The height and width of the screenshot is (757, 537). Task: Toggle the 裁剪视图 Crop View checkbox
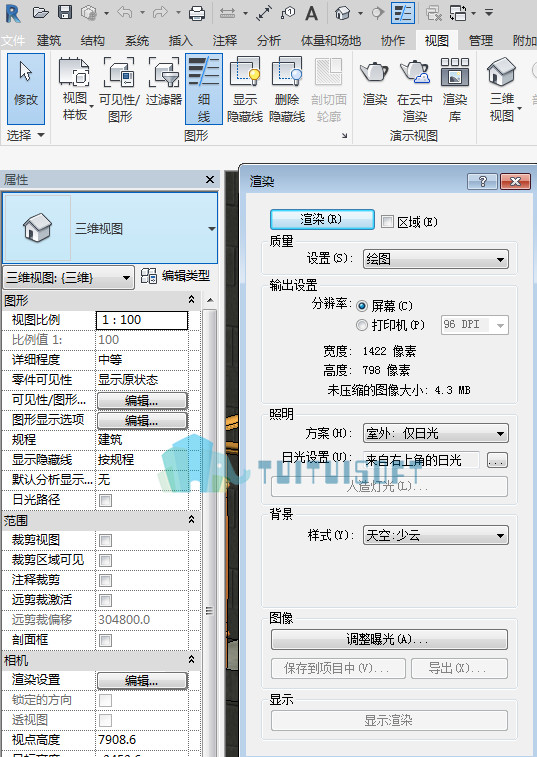point(105,540)
